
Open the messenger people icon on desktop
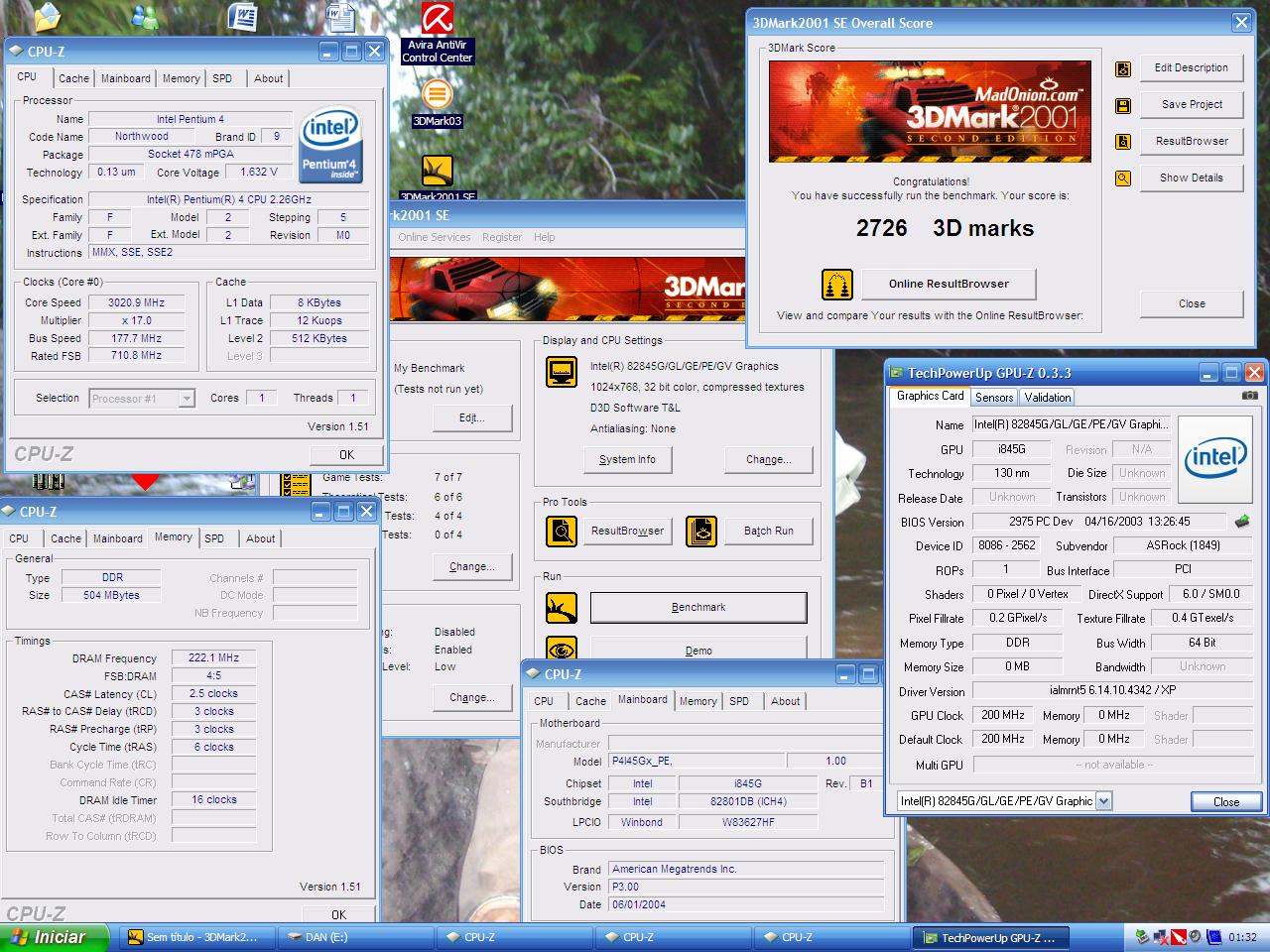145,17
